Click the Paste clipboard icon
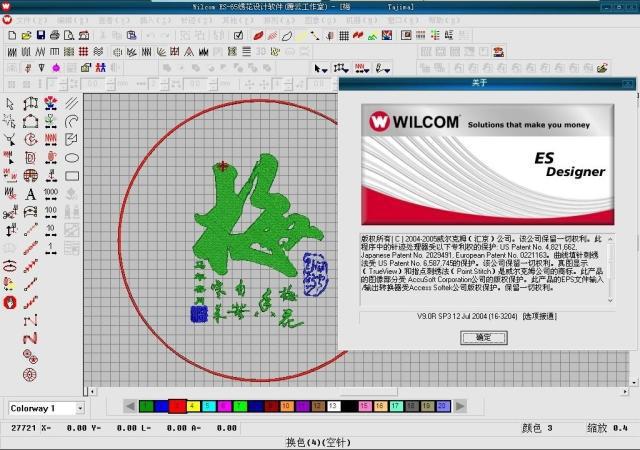Screen dimensions: 640x450 coord(131,36)
